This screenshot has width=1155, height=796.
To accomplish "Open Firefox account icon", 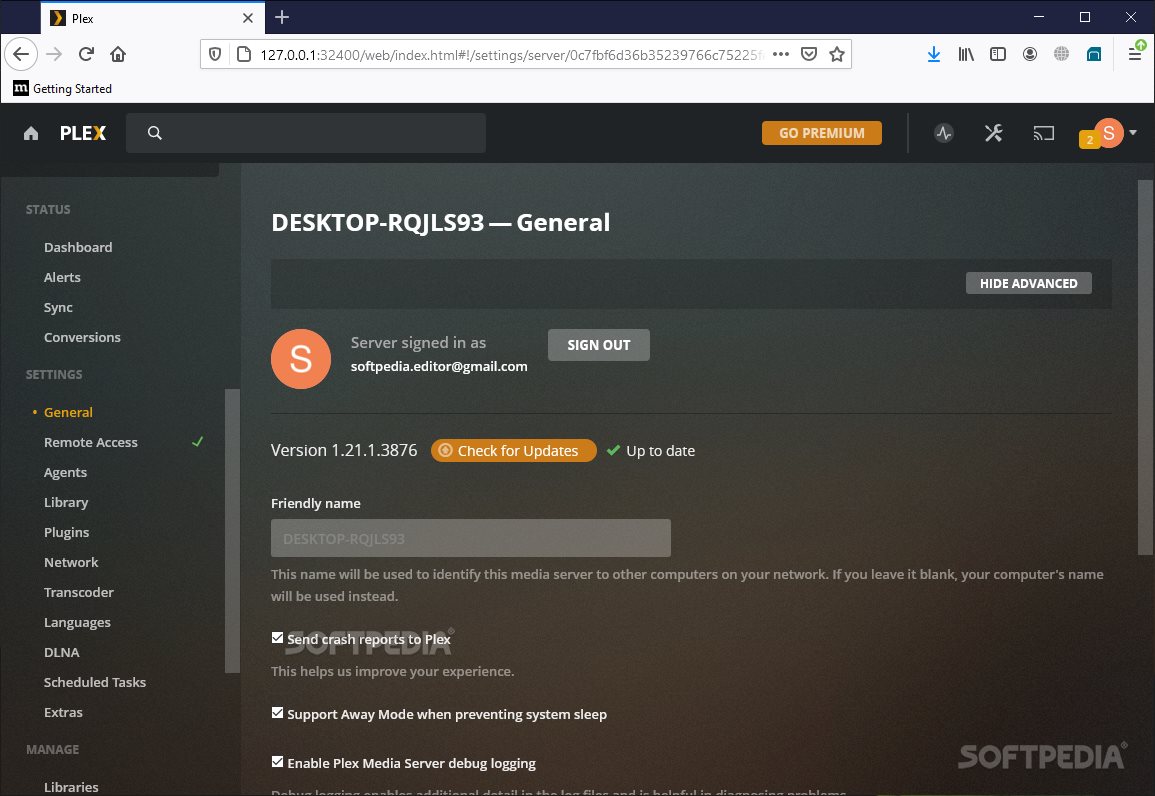I will pos(1030,54).
